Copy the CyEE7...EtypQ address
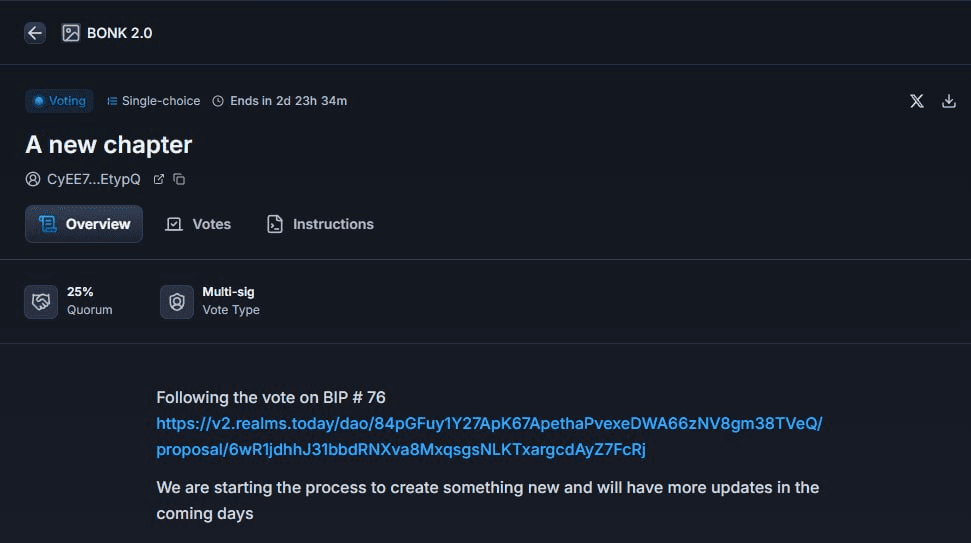The image size is (971, 543). point(179,179)
